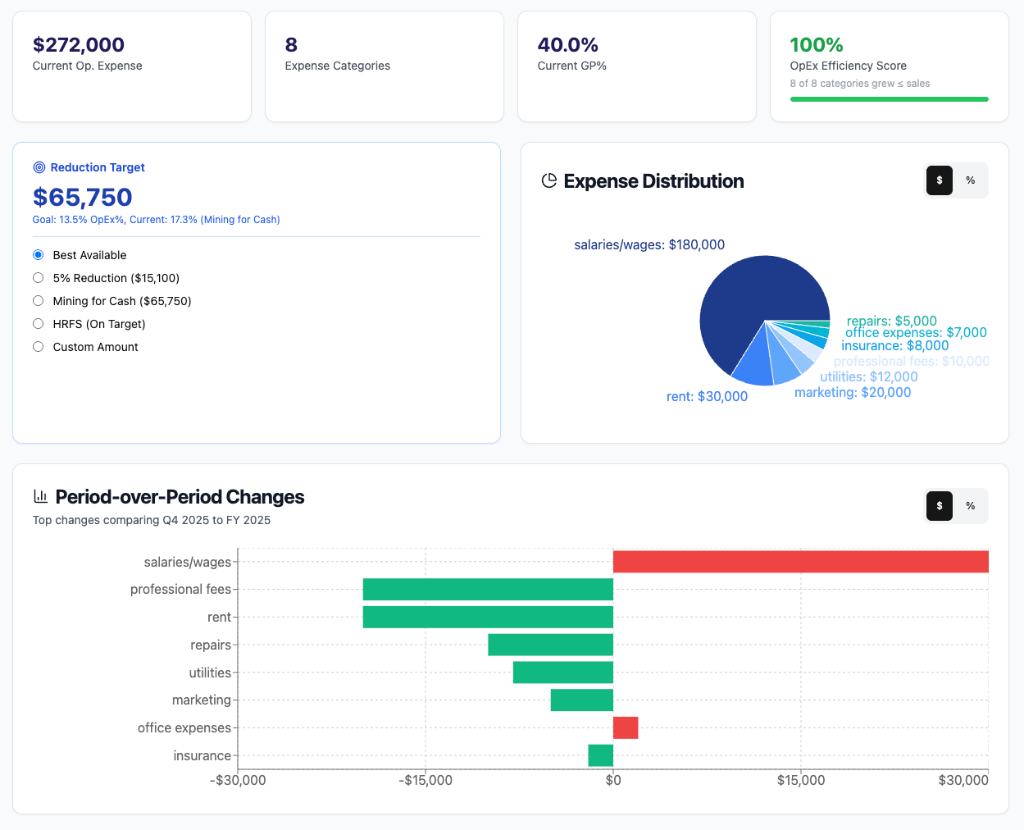Screen dimensions: 1024x830
Task: Click the 'office expenses' axis label
Action: click(x=184, y=727)
